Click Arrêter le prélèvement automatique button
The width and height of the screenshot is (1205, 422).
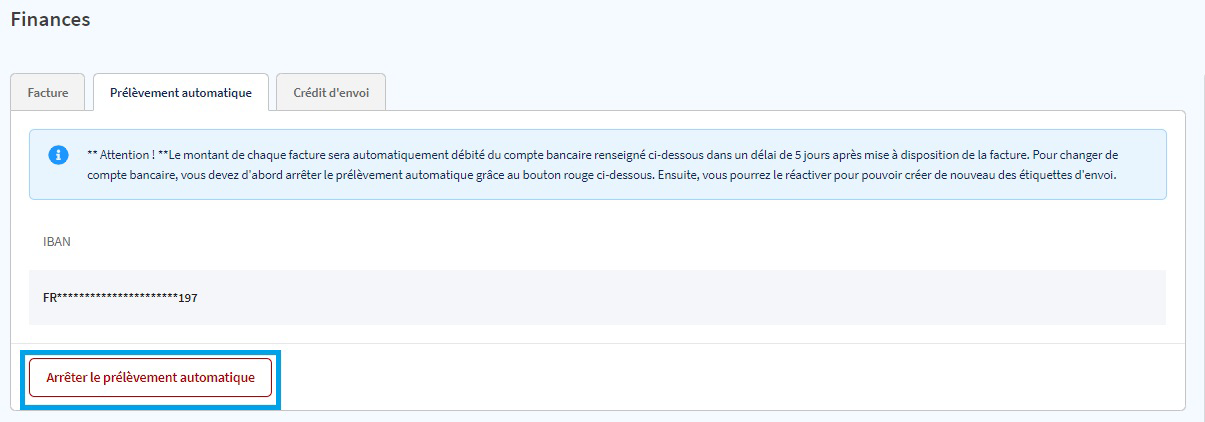pyautogui.click(x=151, y=378)
